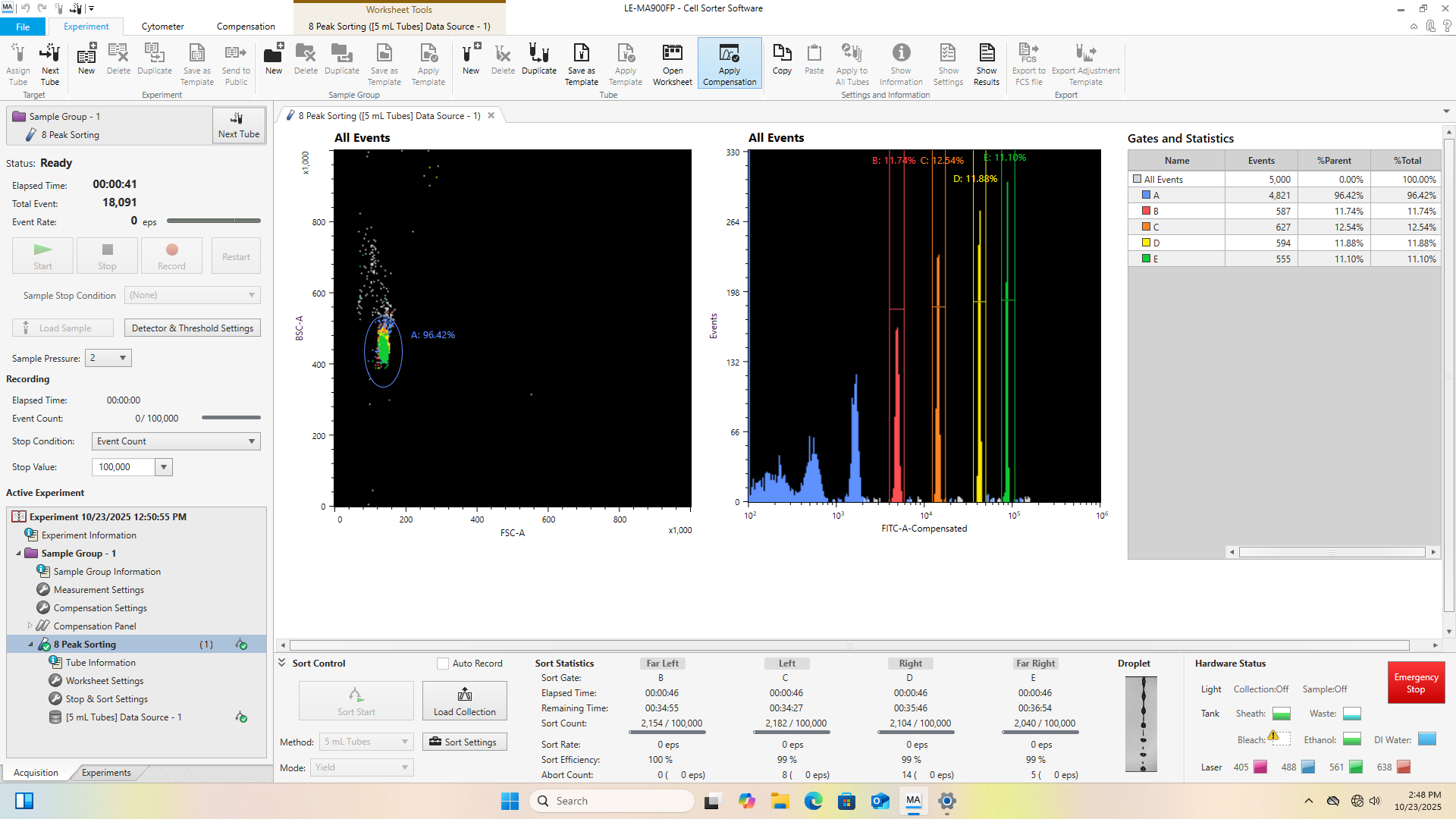Switch to the Experiments bottom tab

click(106, 773)
